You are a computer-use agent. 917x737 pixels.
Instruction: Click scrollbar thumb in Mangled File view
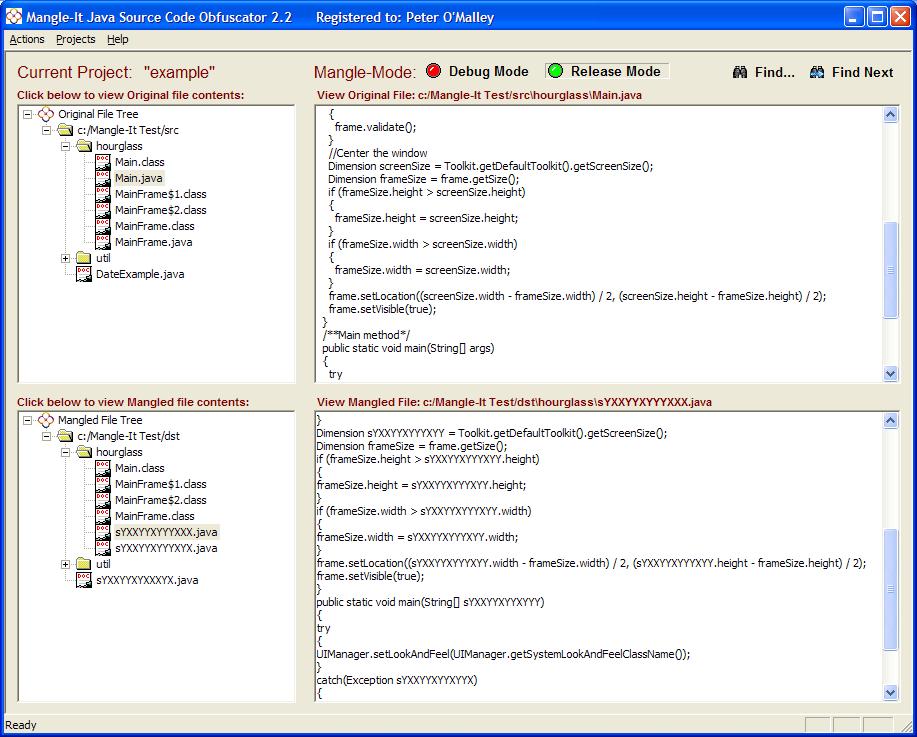(890, 590)
